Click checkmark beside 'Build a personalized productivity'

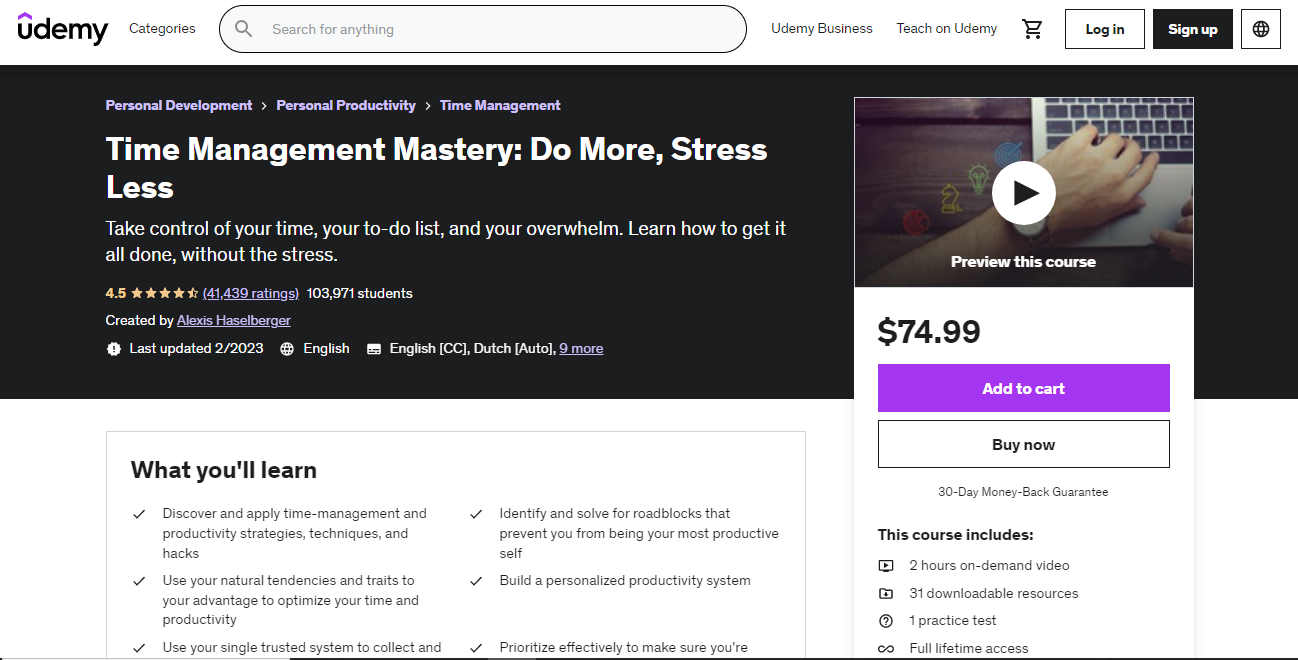coord(476,581)
